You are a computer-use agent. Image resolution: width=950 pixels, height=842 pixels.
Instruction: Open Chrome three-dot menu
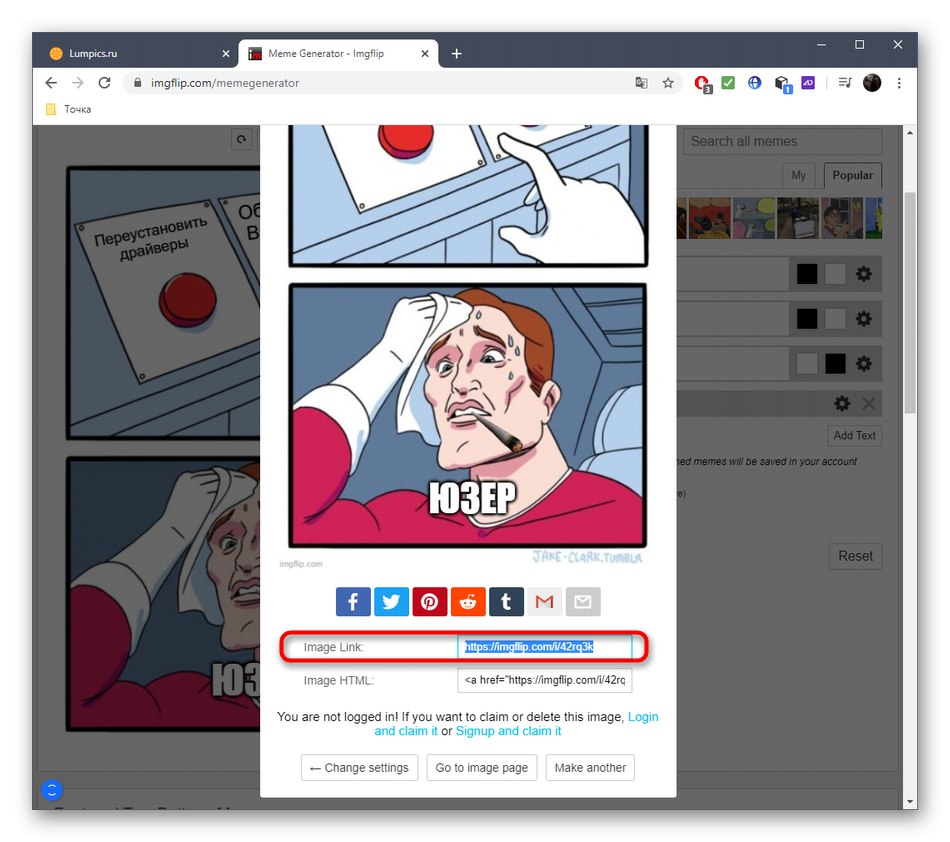tap(899, 83)
